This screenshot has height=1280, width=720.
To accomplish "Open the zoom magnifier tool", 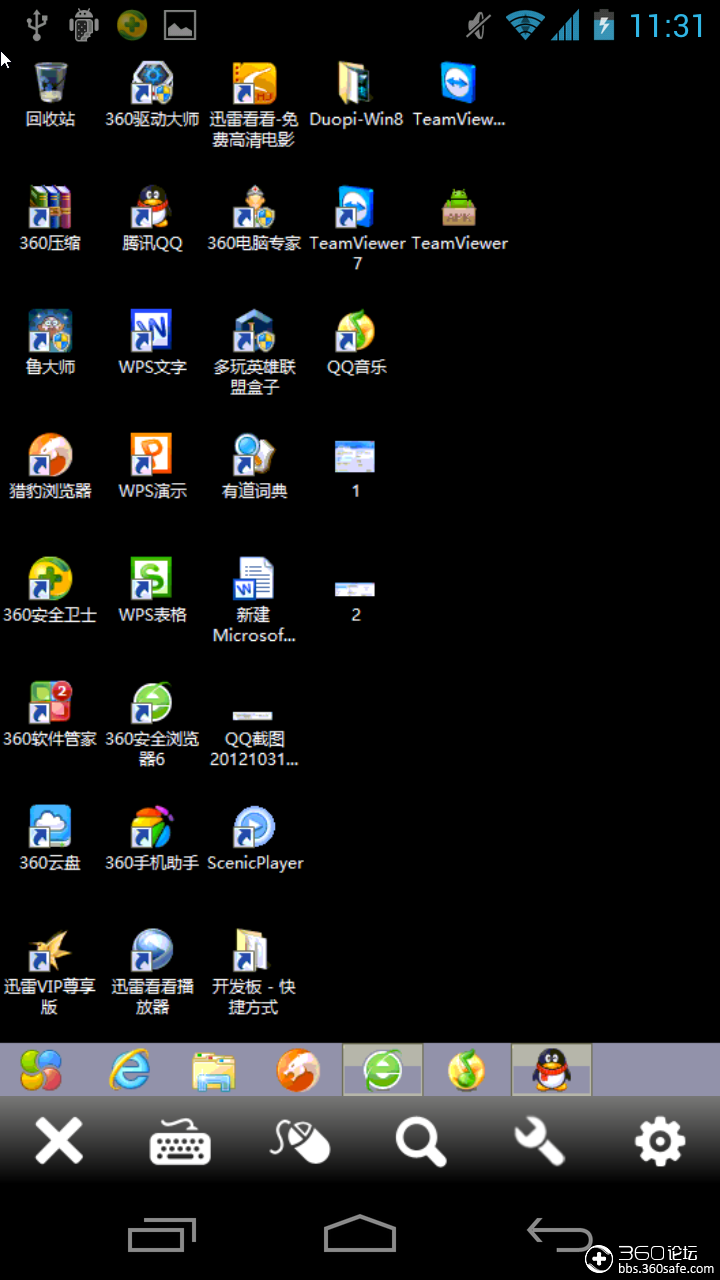I will [x=420, y=1141].
